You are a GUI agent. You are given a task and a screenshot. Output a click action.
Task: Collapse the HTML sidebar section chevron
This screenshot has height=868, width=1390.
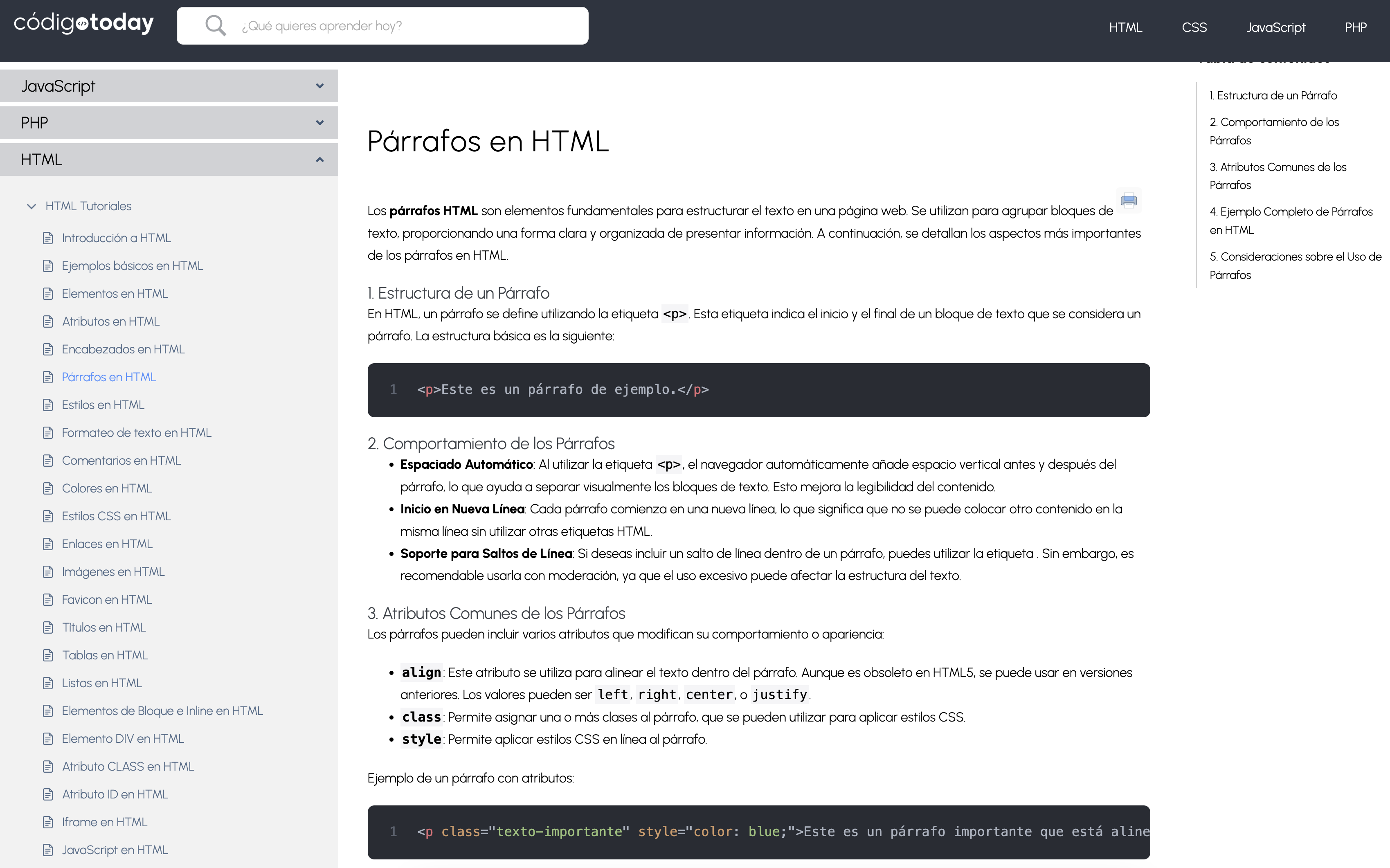(x=320, y=160)
